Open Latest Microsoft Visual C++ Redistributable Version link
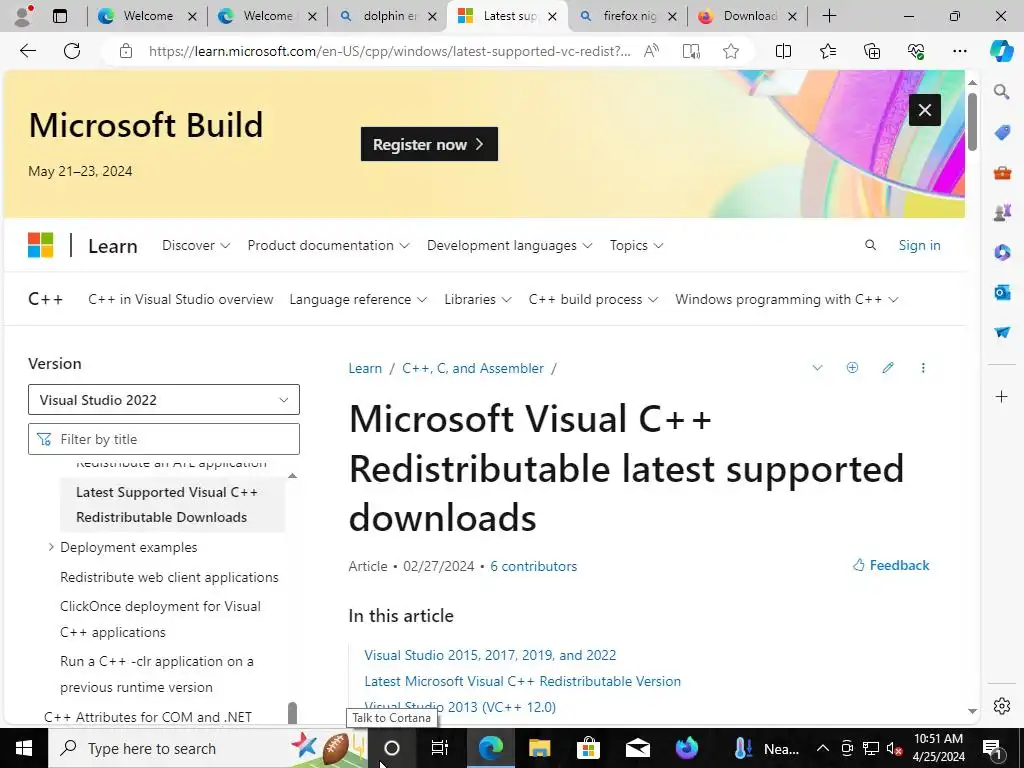Image resolution: width=1024 pixels, height=768 pixels. click(x=522, y=680)
